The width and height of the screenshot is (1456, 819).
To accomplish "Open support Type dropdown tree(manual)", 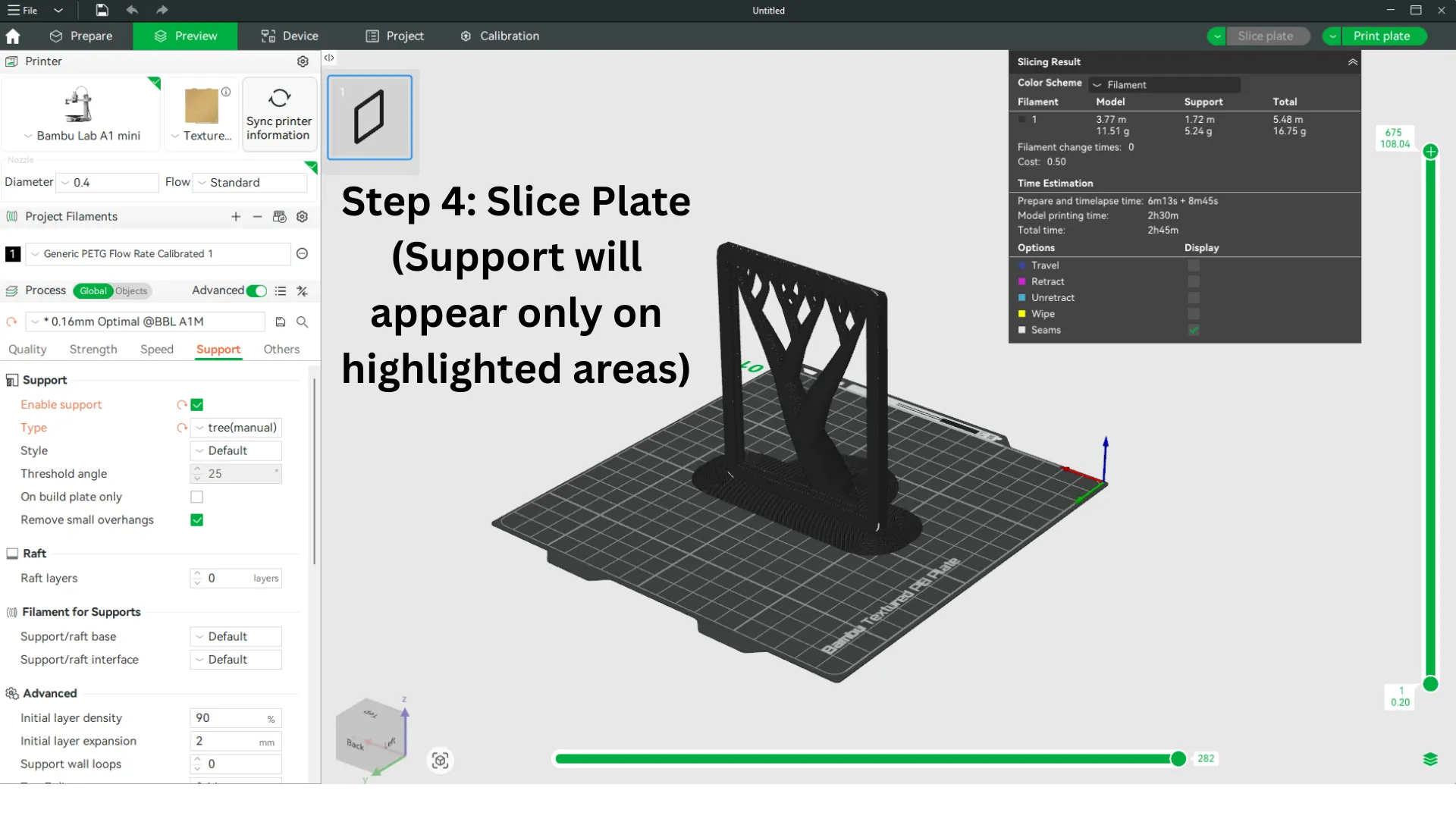I will click(x=236, y=428).
